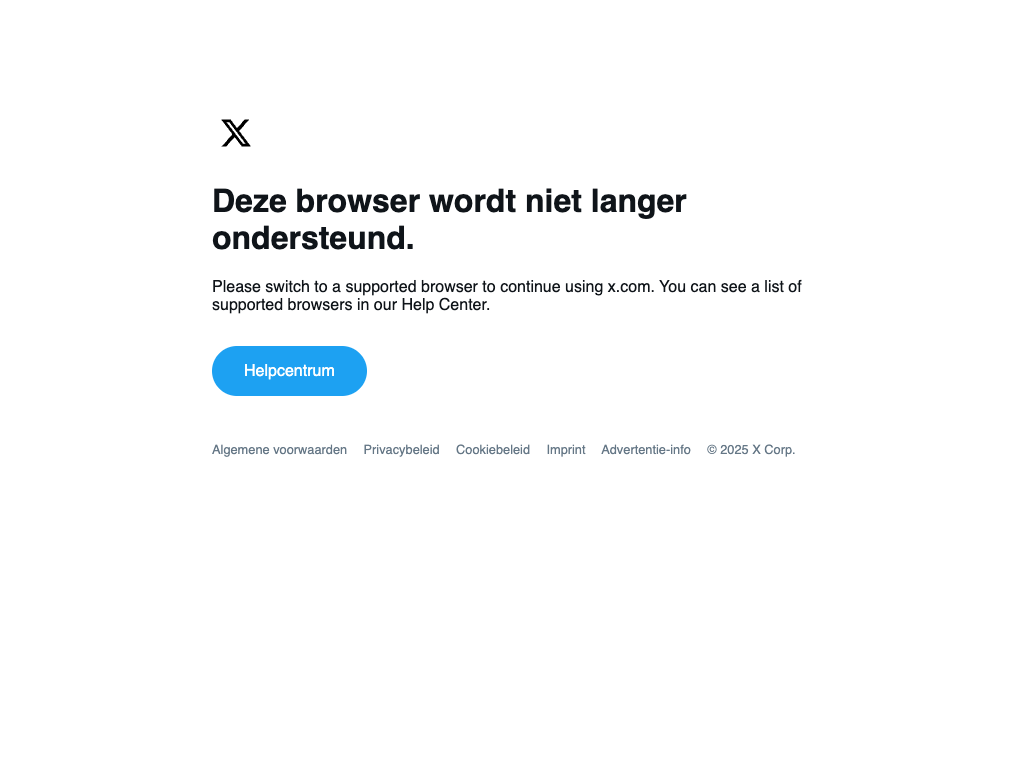The width and height of the screenshot is (1024, 768).
Task: View the Cookiebeleid link
Action: tap(493, 450)
